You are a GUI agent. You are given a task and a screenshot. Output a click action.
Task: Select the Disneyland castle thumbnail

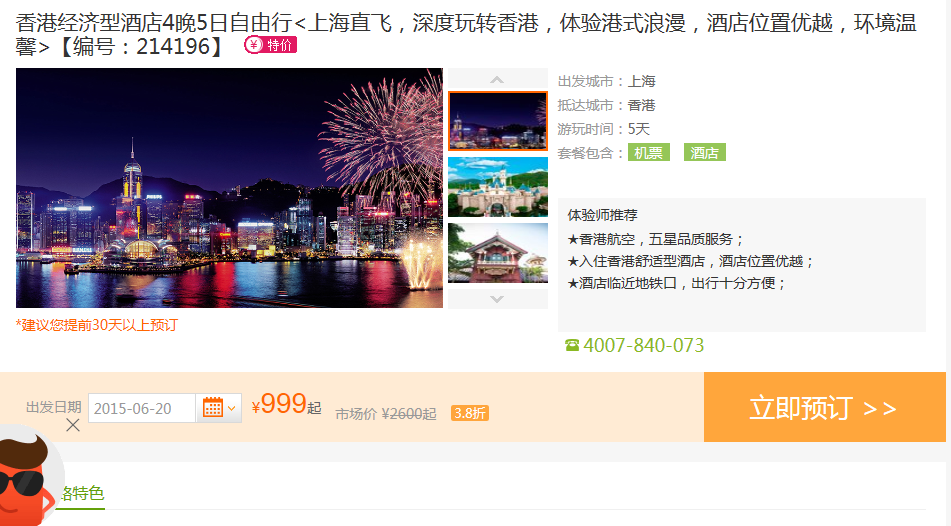[498, 187]
